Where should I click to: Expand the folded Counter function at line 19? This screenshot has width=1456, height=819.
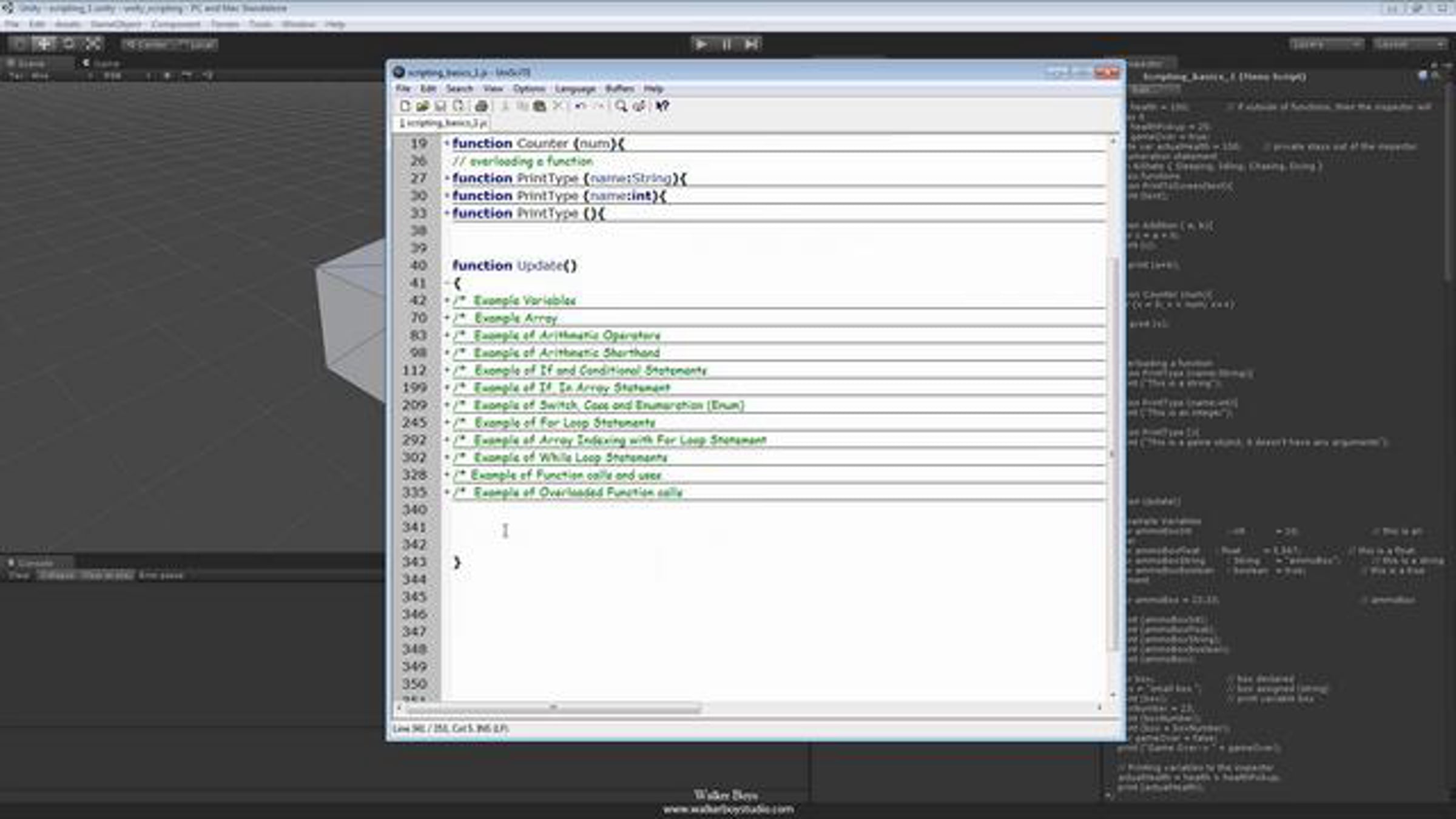click(447, 144)
